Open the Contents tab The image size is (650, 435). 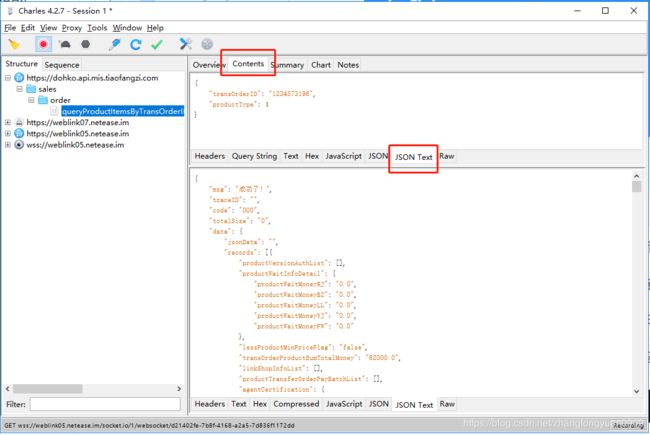[x=248, y=63]
